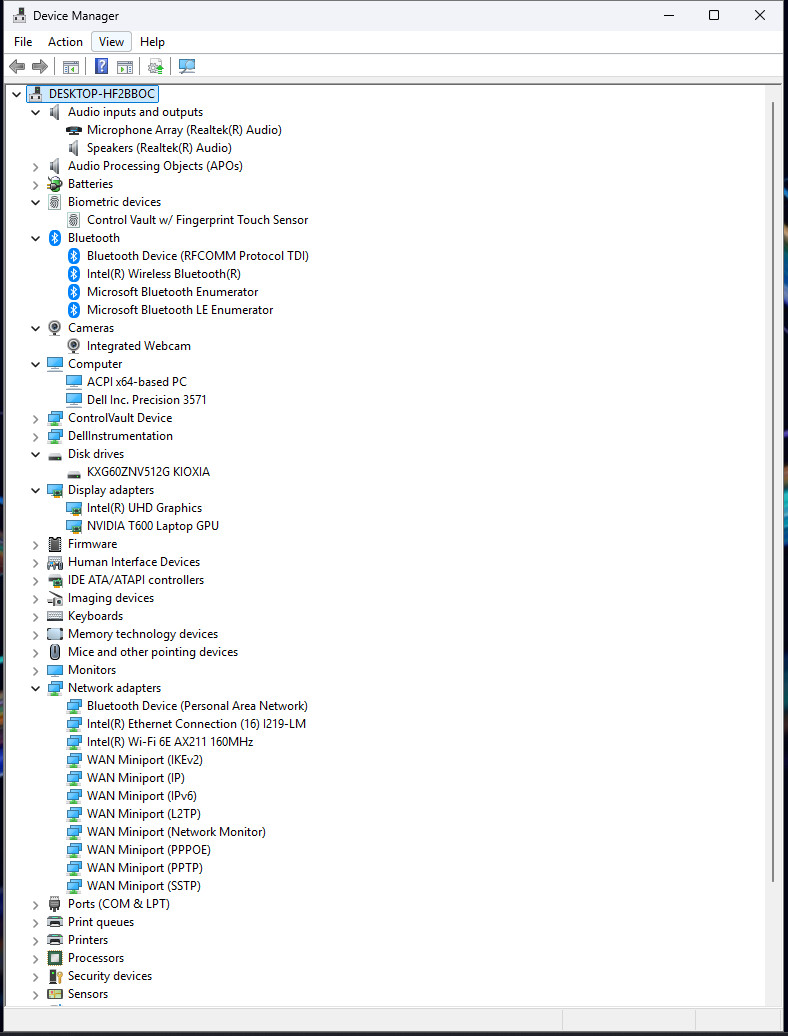Select the DESKTOP-HF2BBOC root node
The image size is (788, 1036).
pos(102,94)
